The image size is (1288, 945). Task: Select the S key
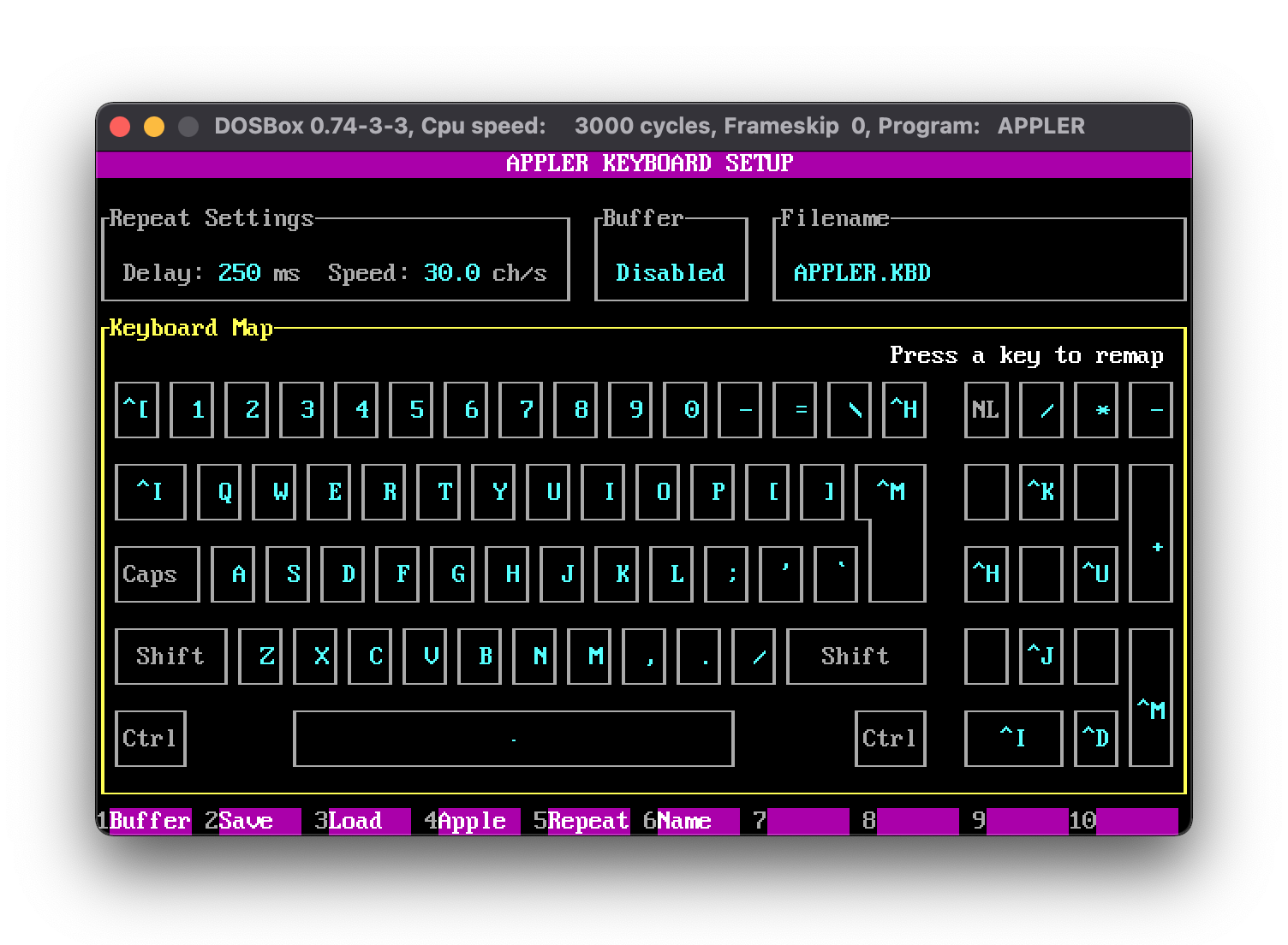click(288, 574)
